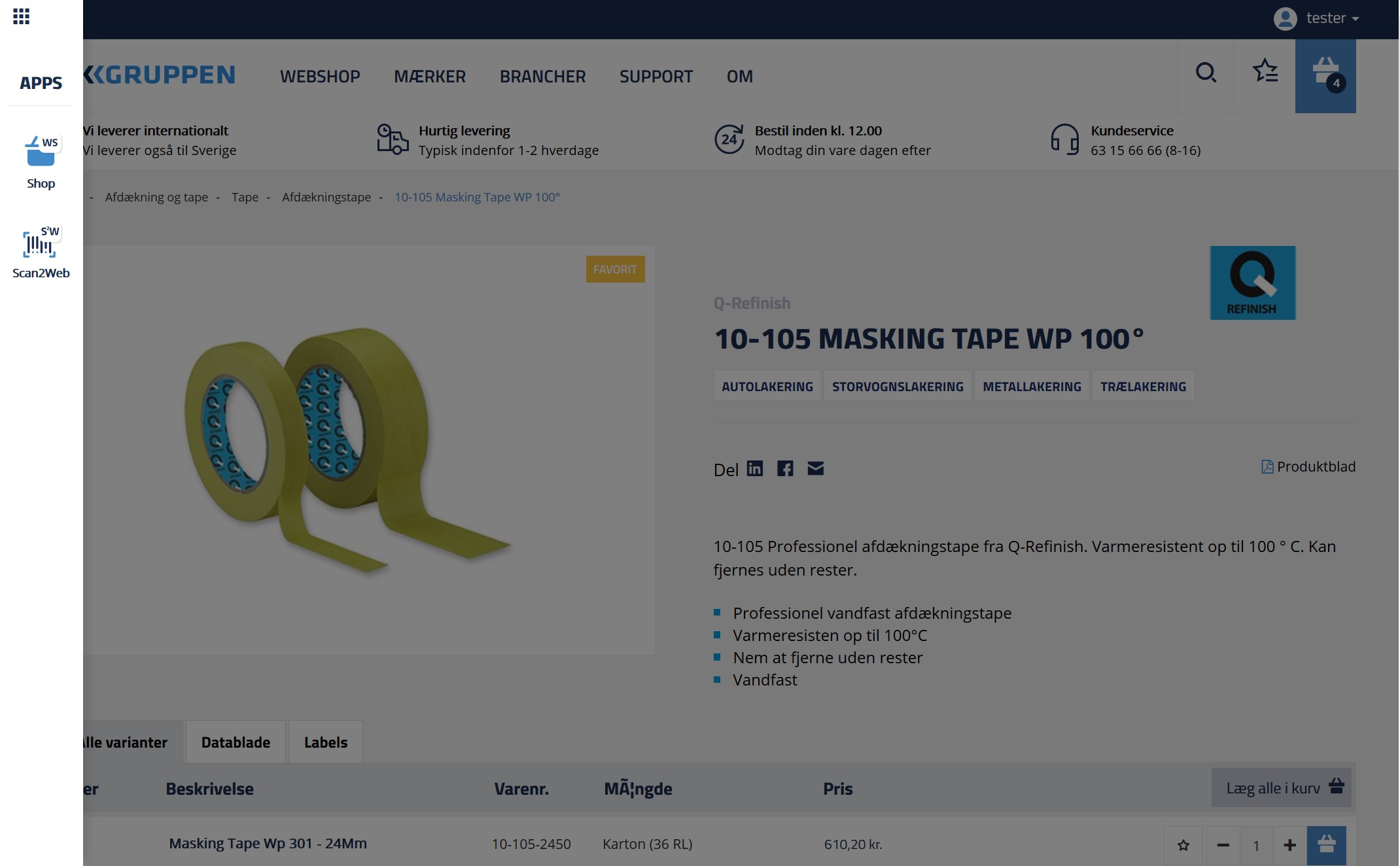Open the search magnifier icon
The height and width of the screenshot is (866, 1400).
coord(1206,73)
